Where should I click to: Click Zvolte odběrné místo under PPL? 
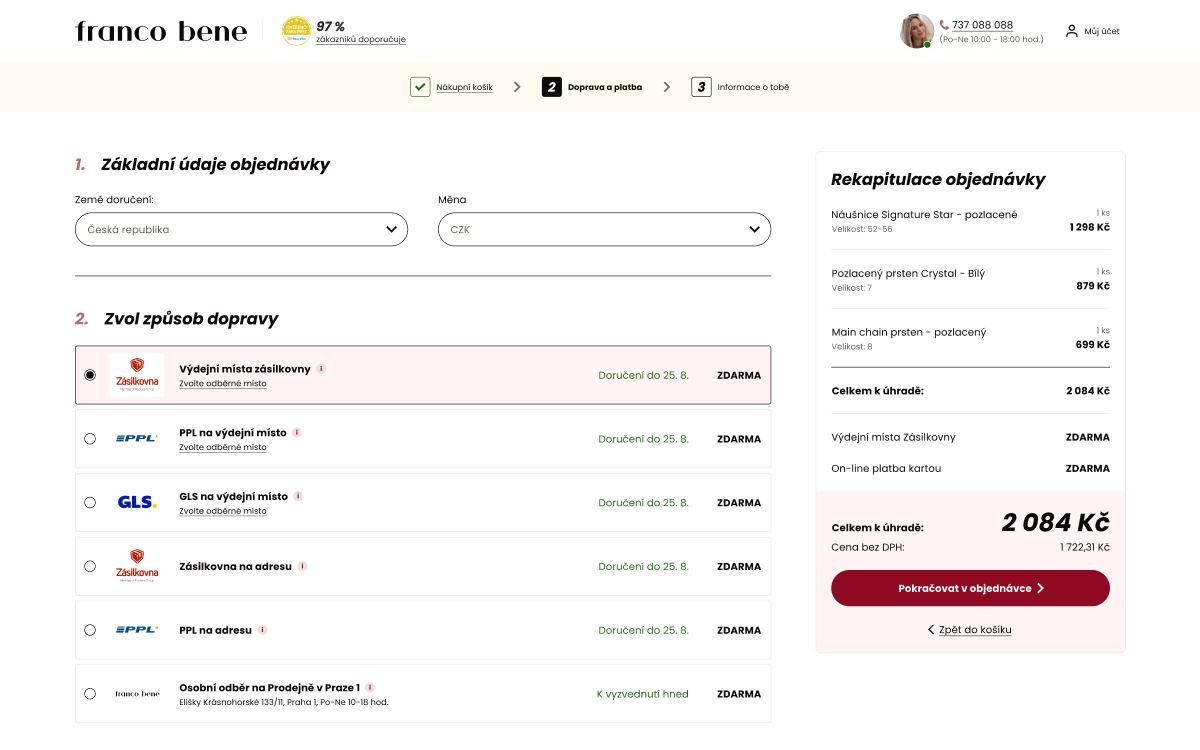(x=223, y=448)
